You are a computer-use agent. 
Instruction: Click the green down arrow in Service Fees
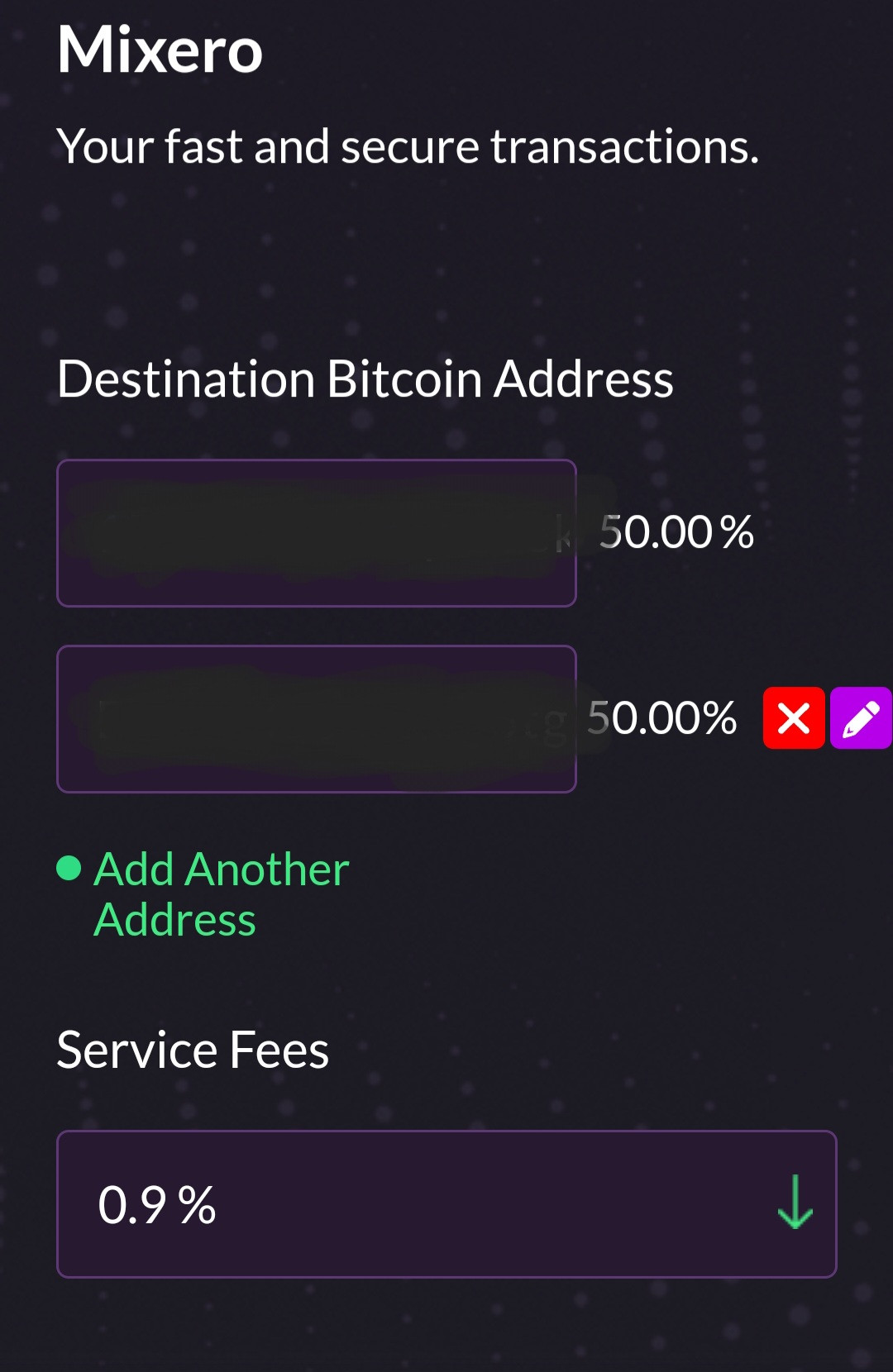795,1203
